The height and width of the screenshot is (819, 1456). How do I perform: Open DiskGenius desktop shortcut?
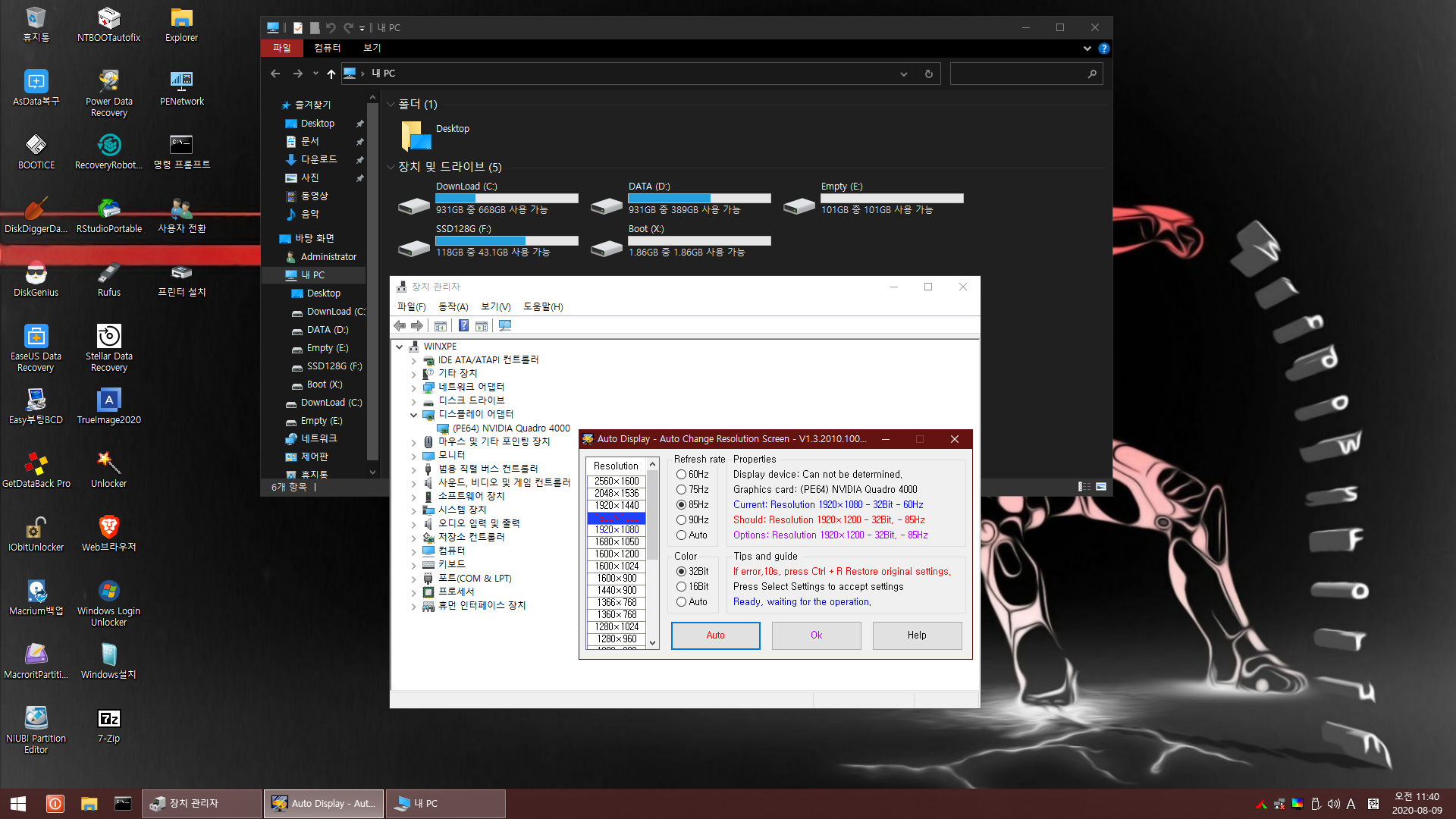[x=36, y=279]
